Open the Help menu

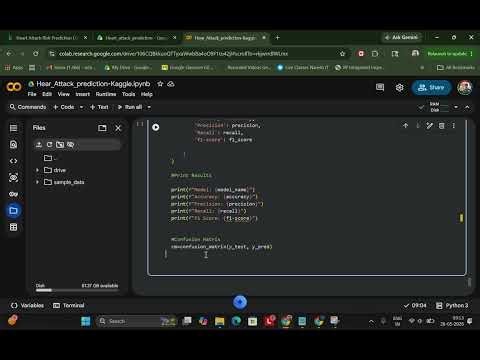tap(147, 94)
